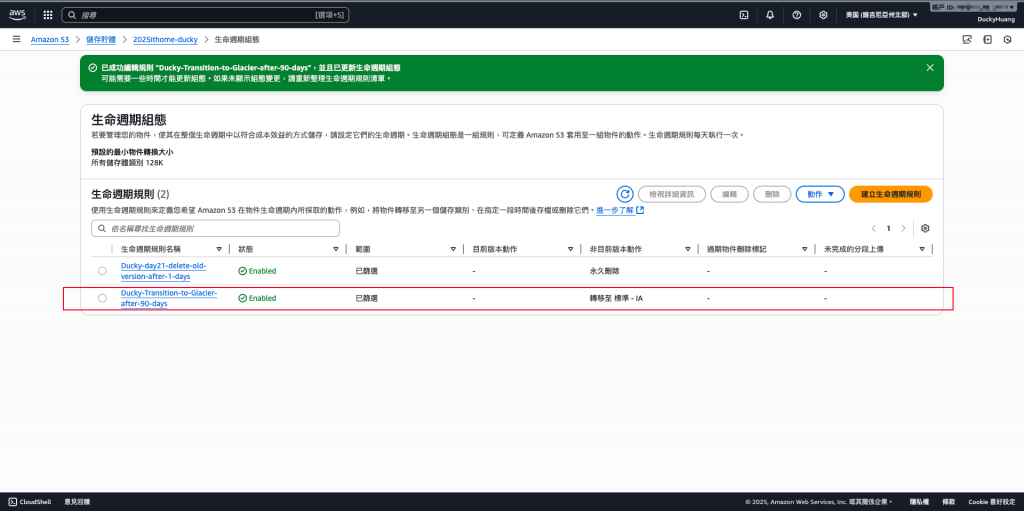Viewport: 1024px width, 511px height.
Task: Open 意見回饋 in the footer
Action: [77, 502]
